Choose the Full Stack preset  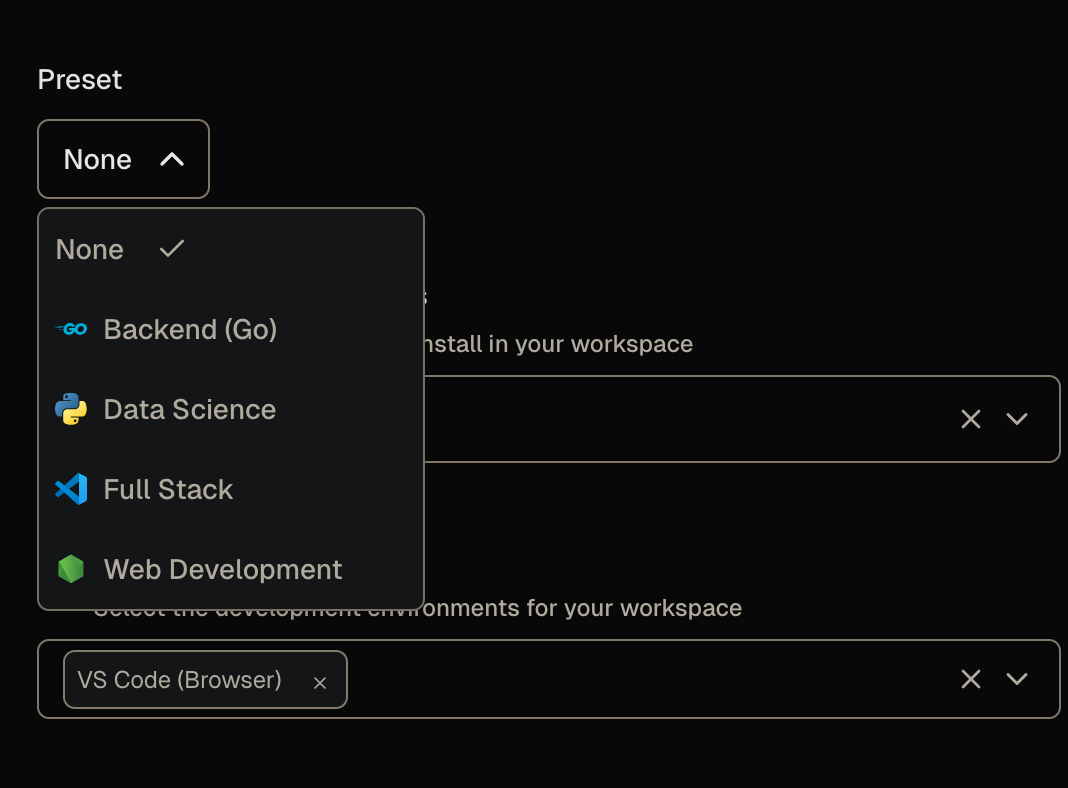tap(231, 490)
